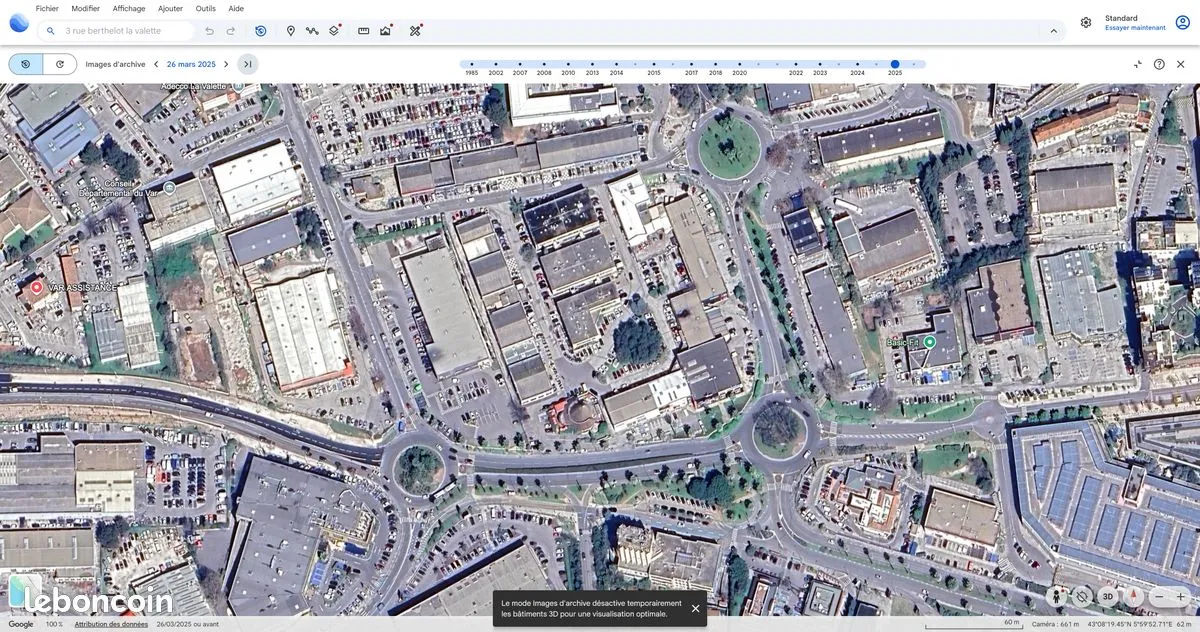
Task: Click the 100 % loading status
Action: pyautogui.click(x=54, y=624)
